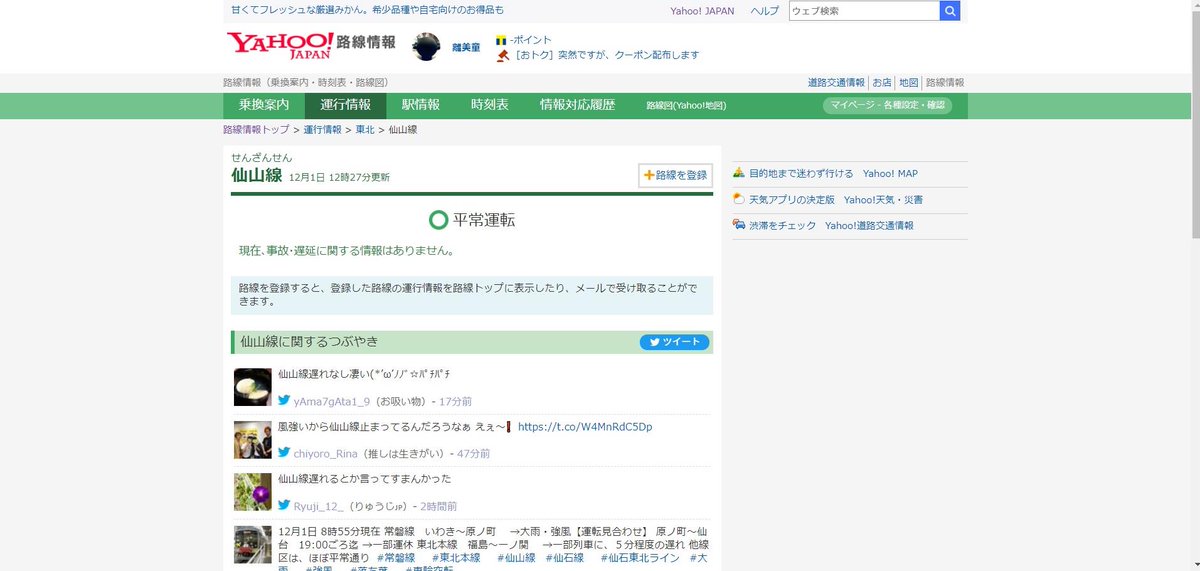Image resolution: width=1200 pixels, height=571 pixels.
Task: Click the points icon beside ポイント
Action: (502, 40)
